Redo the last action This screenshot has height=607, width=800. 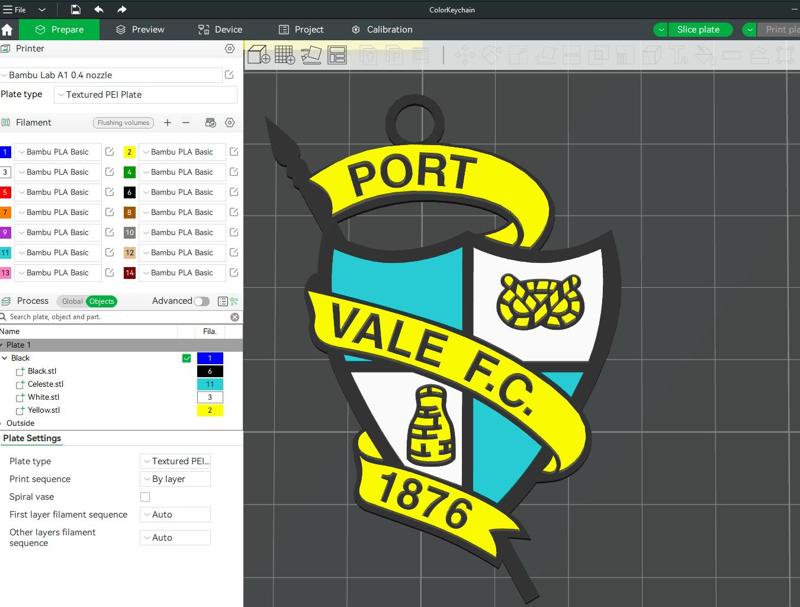tap(121, 9)
